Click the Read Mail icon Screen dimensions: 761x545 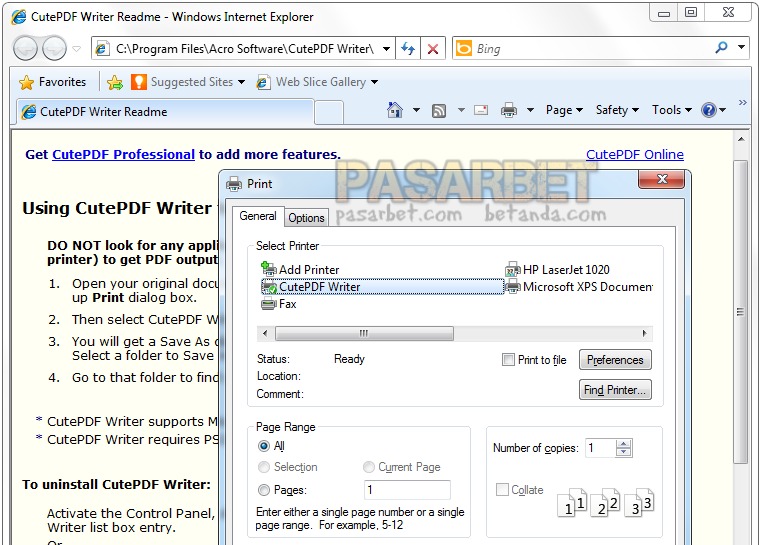coord(480,110)
